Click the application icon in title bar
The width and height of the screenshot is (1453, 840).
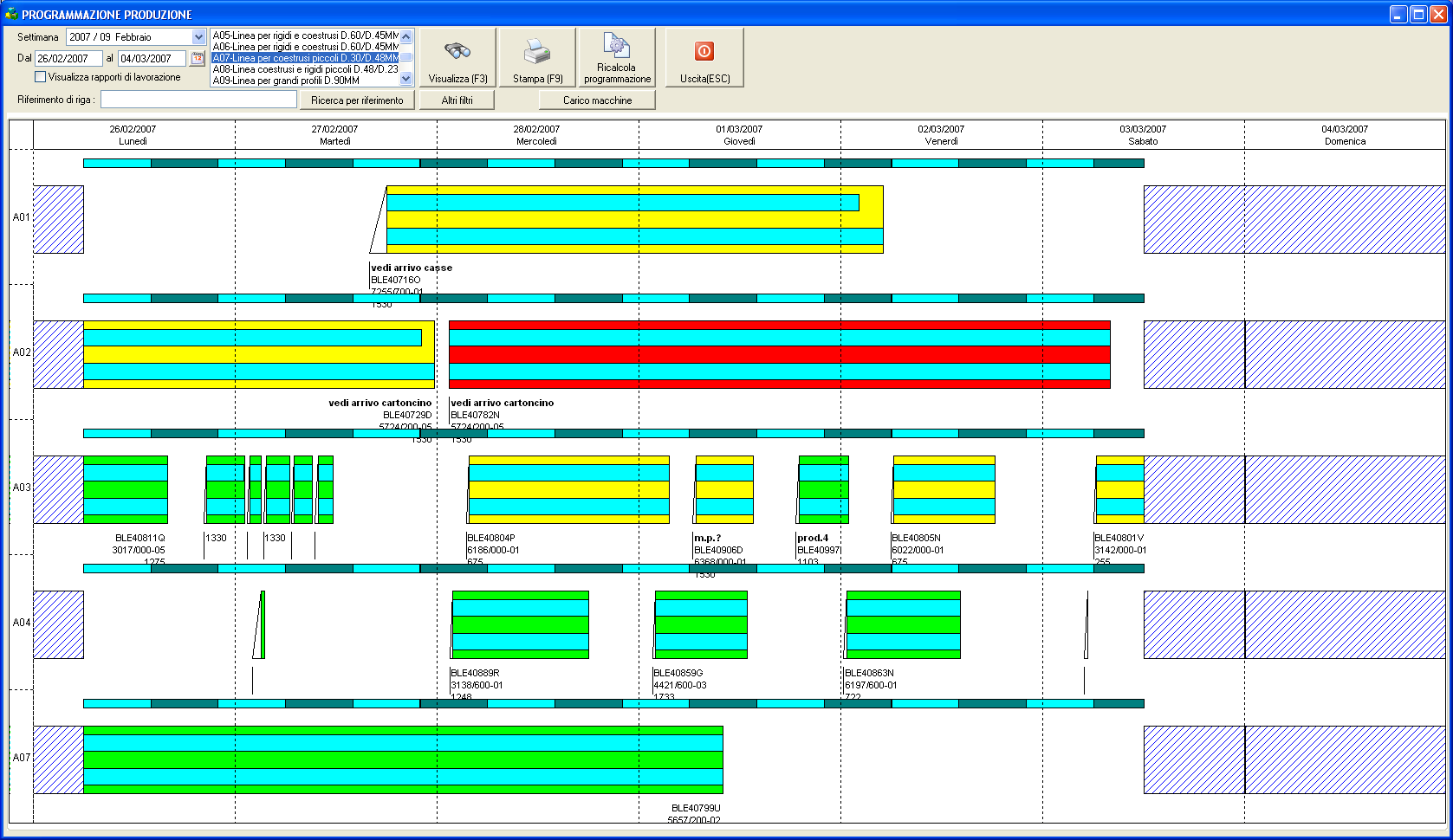point(11,14)
